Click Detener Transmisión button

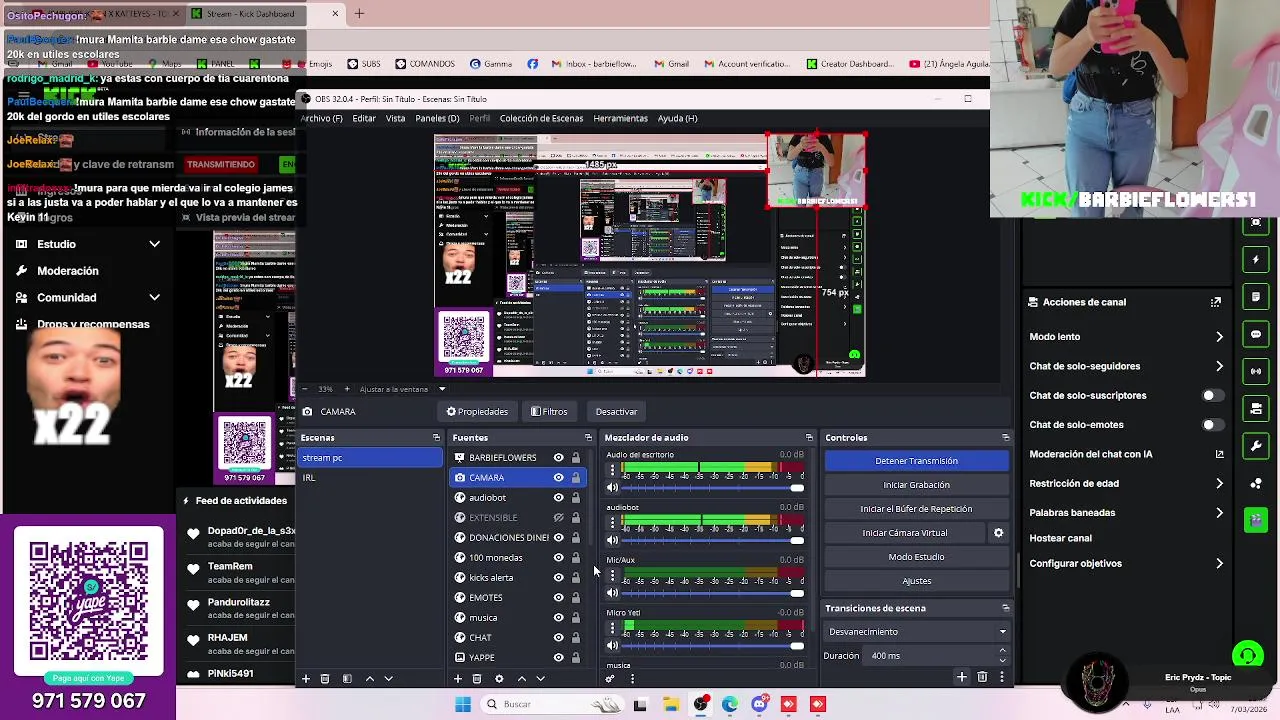coord(916,461)
